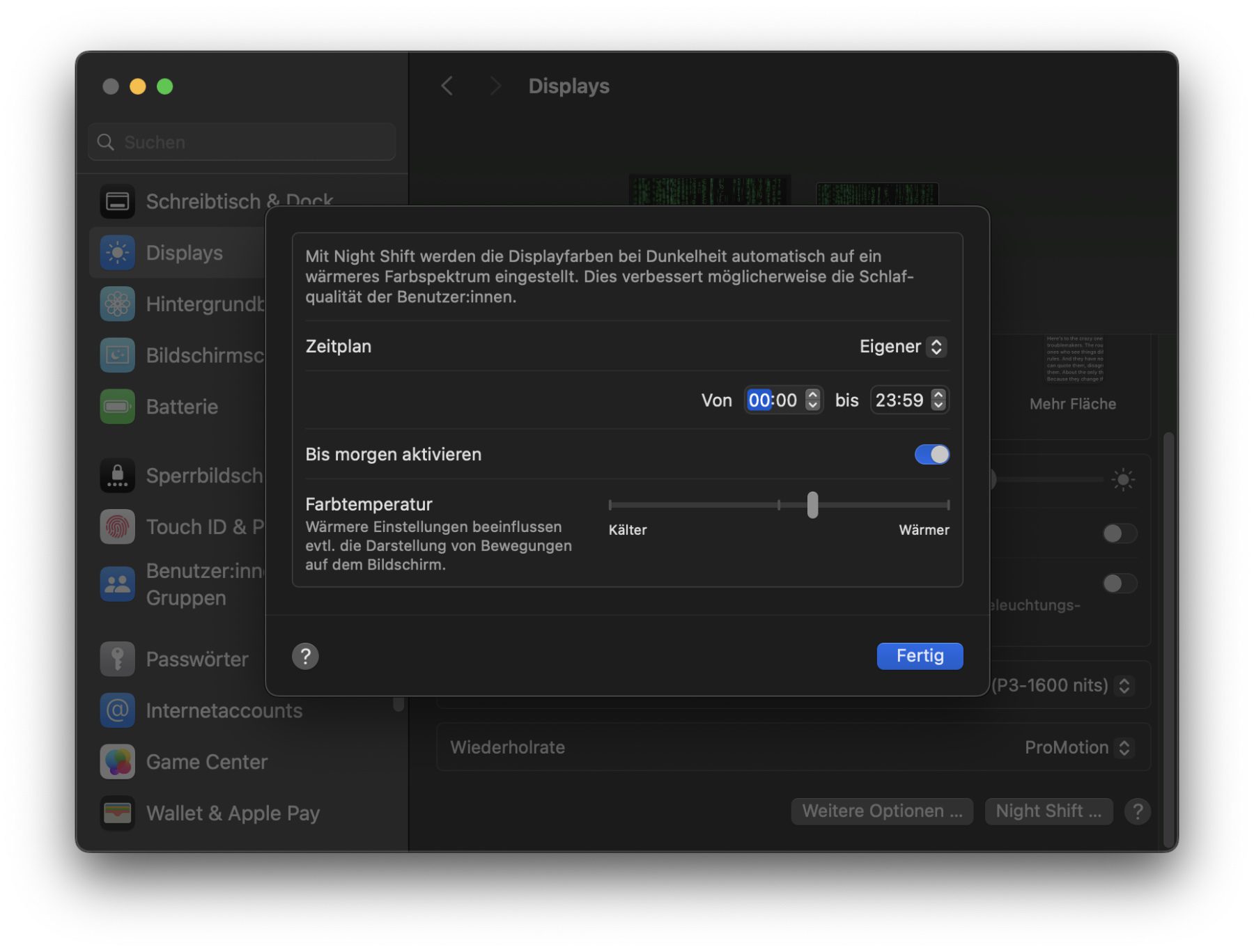Click the Passwörter key icon
Image resolution: width=1254 pixels, height=952 pixels.
coord(117,659)
